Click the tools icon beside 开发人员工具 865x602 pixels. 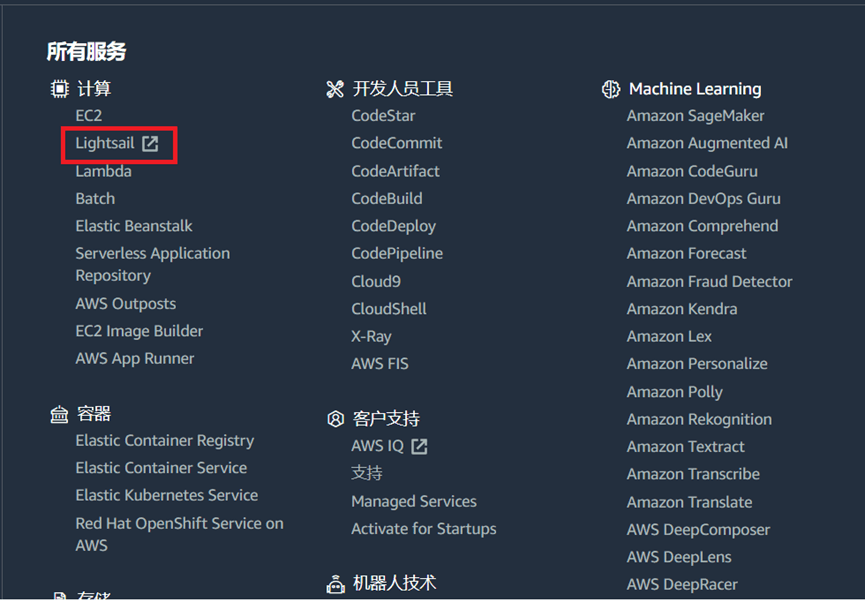[x=335, y=89]
